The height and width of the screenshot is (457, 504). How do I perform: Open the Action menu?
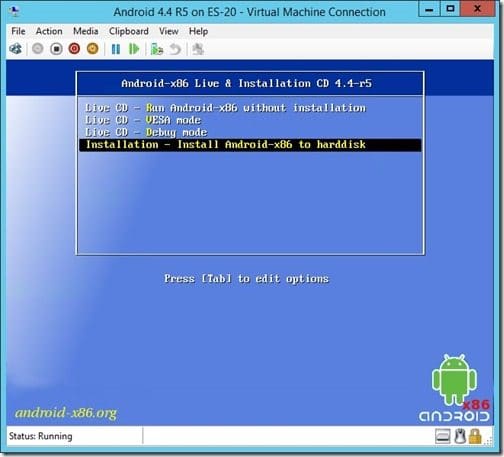49,31
